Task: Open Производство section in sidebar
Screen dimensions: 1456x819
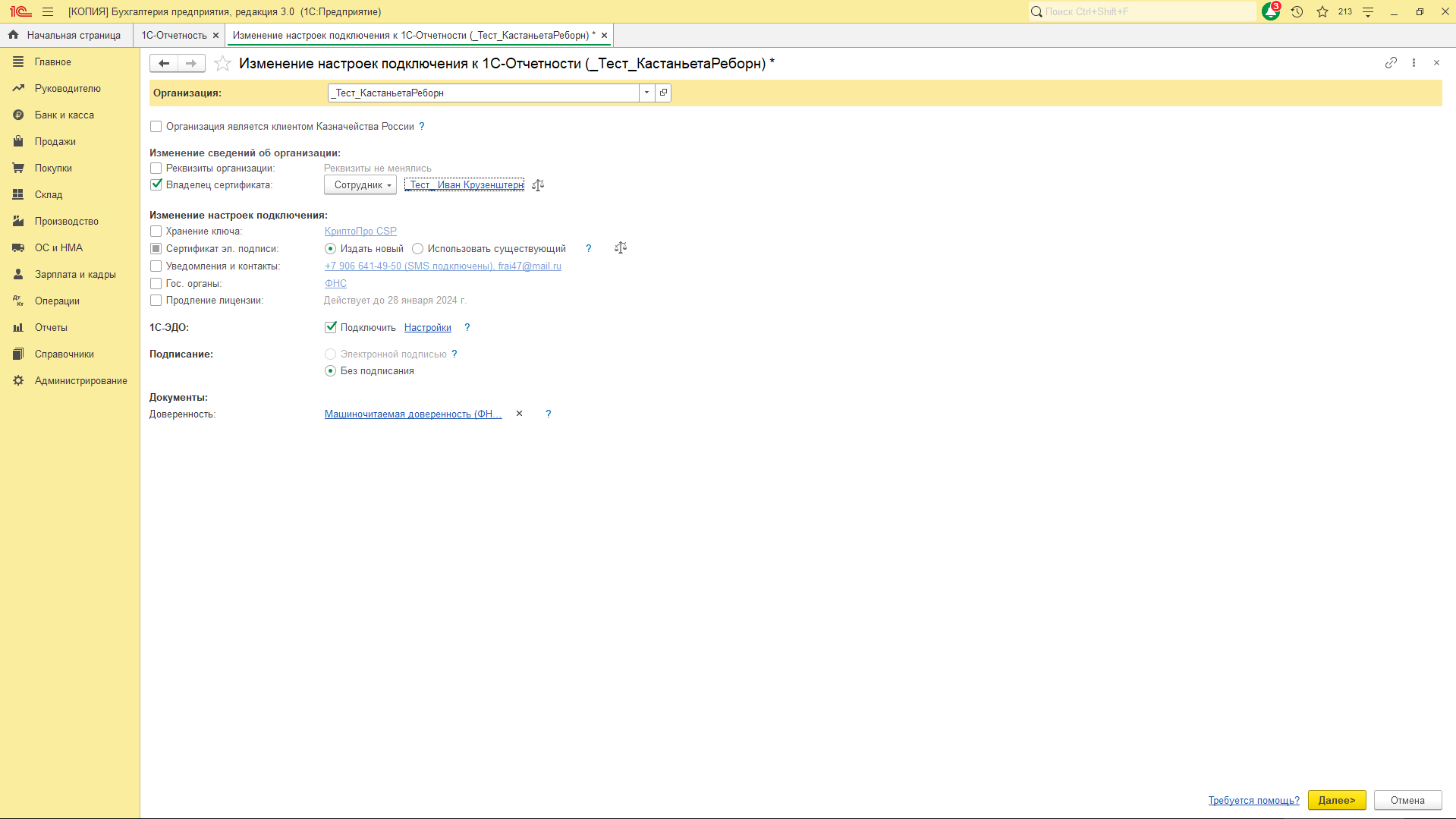Action: [x=70, y=222]
